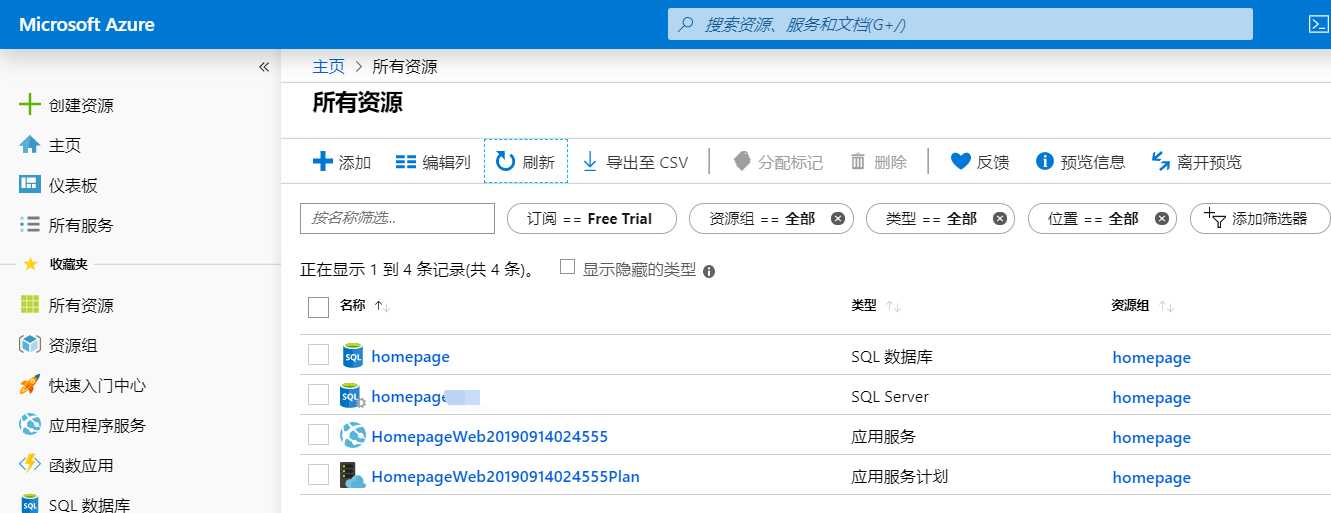Remove the 类型 filter with its X
The height and width of the screenshot is (513, 1331).
pyautogui.click(x=998, y=219)
